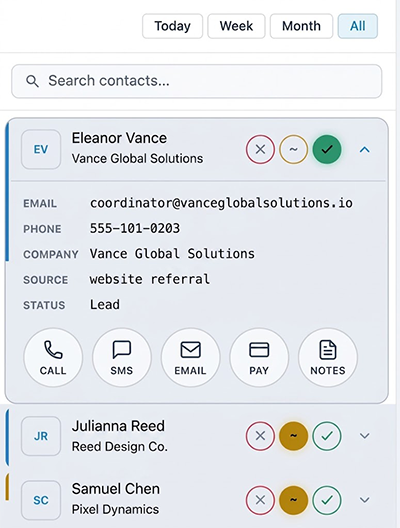
Task: Click the source value website referral
Action: coord(149,279)
